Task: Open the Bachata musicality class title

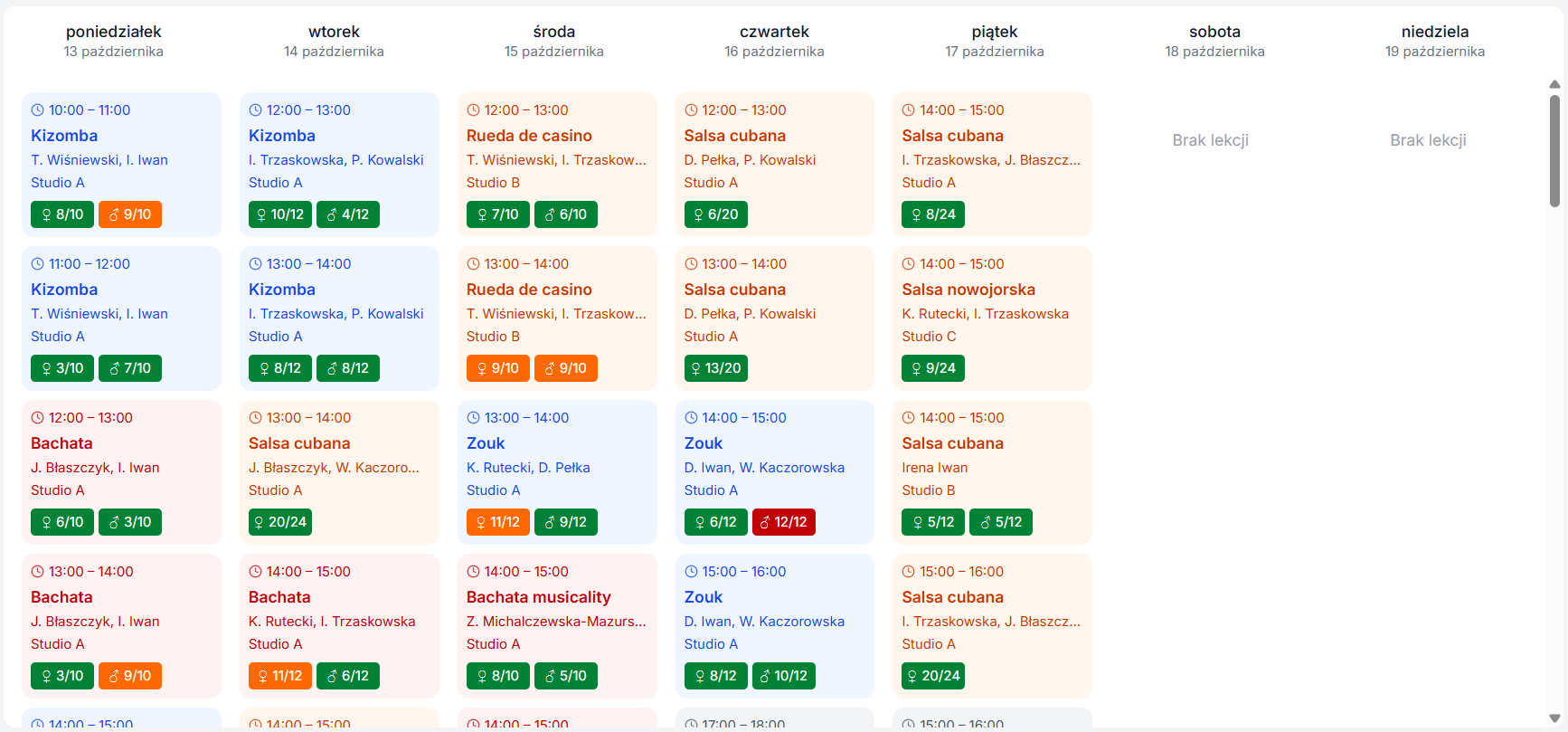Action: [x=538, y=597]
